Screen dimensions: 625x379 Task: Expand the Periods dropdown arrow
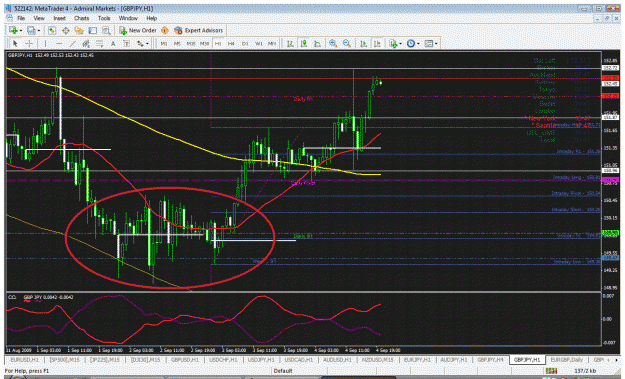(418, 43)
